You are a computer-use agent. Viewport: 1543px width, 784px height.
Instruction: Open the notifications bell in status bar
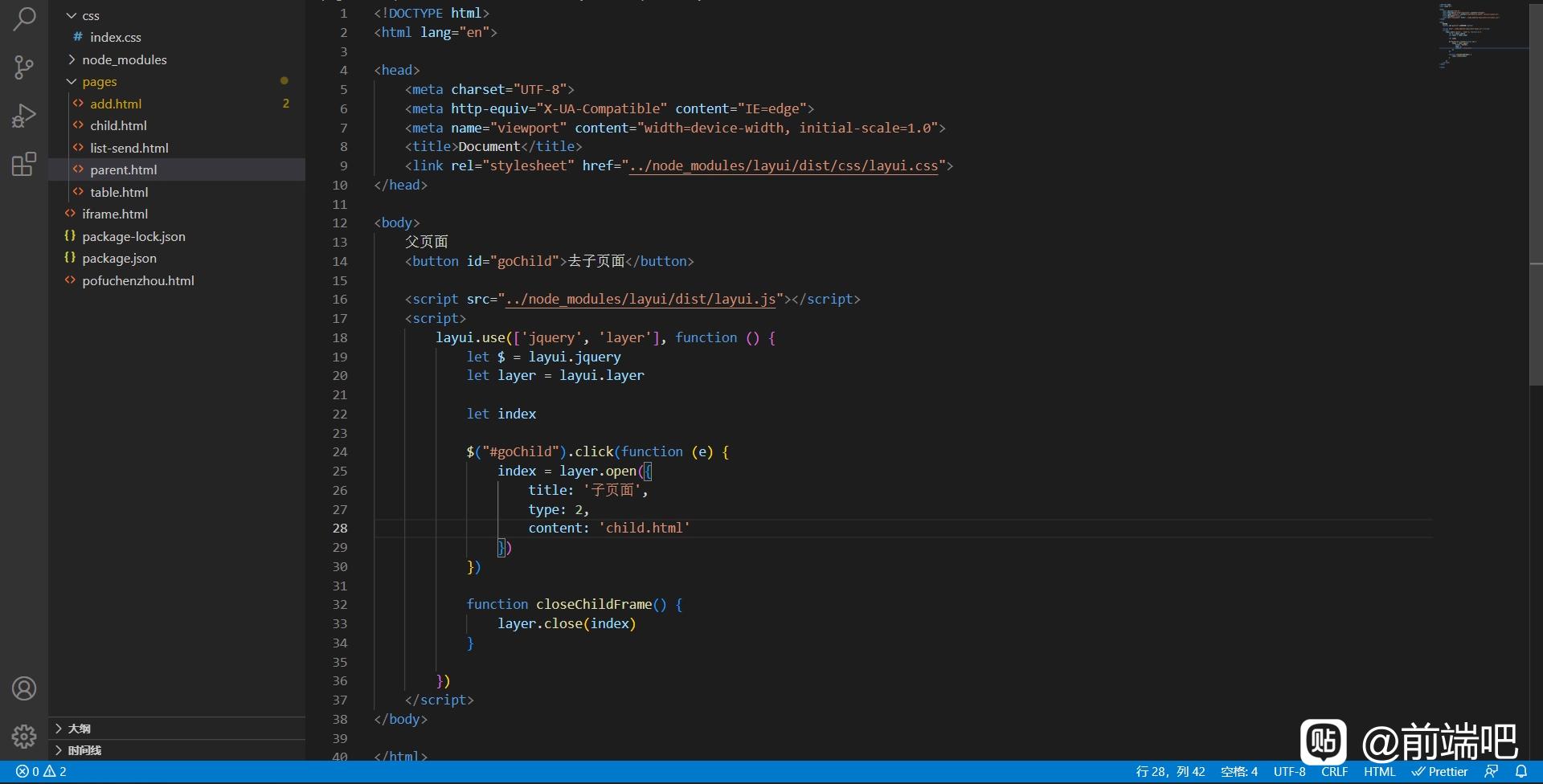pos(1521,772)
